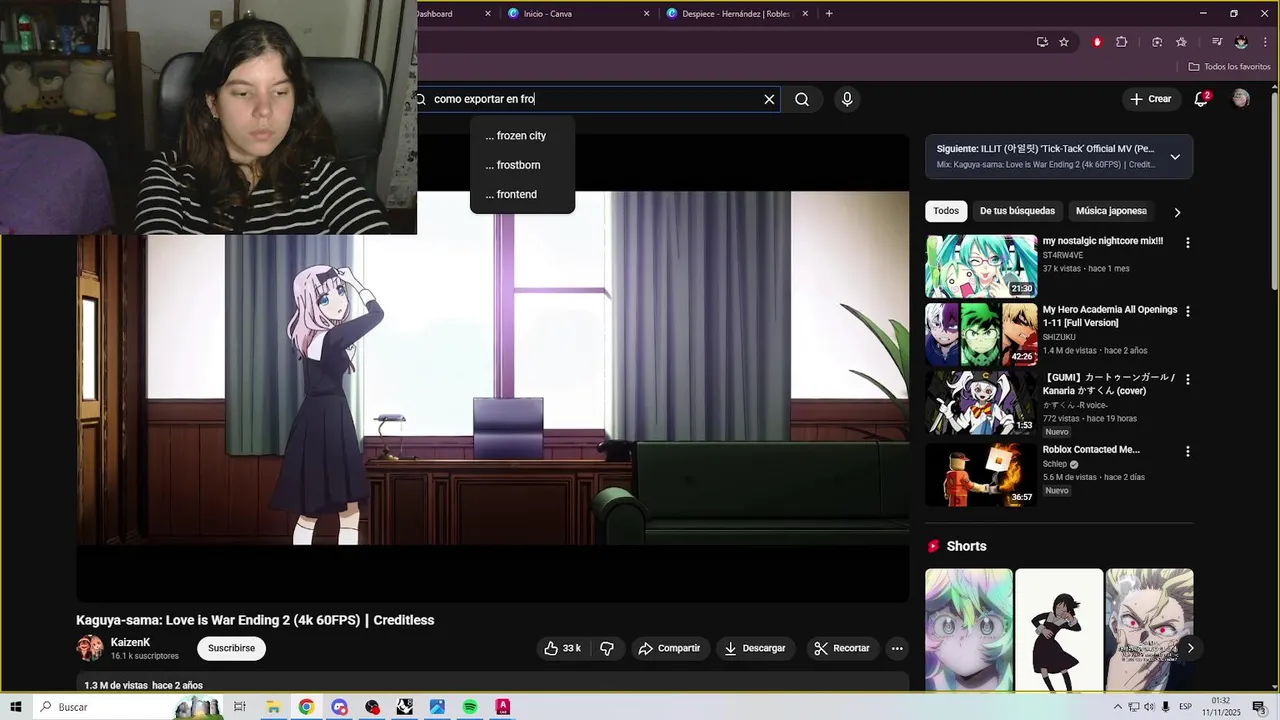
Task: Open options for My Hero Academia video
Action: coord(1188,311)
